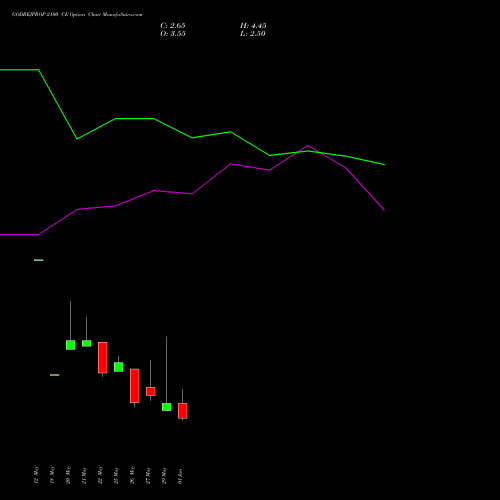This screenshot has width=500, height=500.
Task: Click the red candle above 27 May
Action: pyautogui.click(x=150, y=391)
